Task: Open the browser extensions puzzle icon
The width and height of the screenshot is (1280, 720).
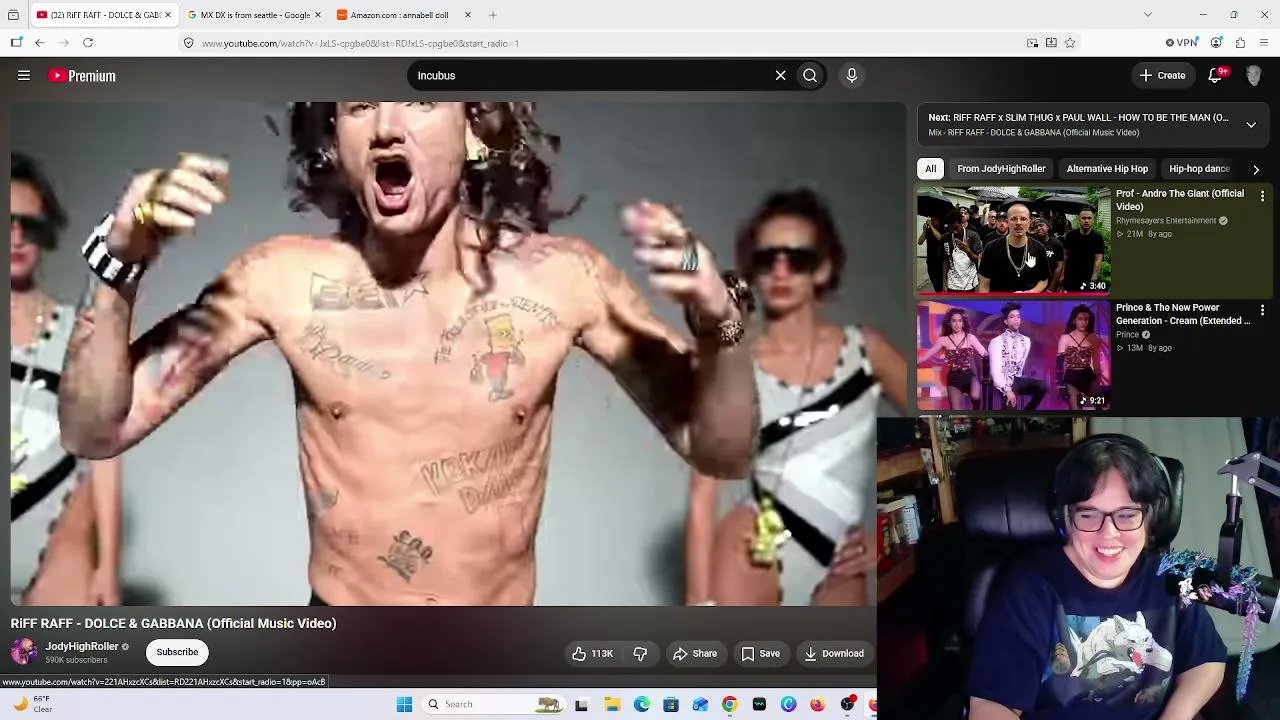Action: (x=1240, y=43)
